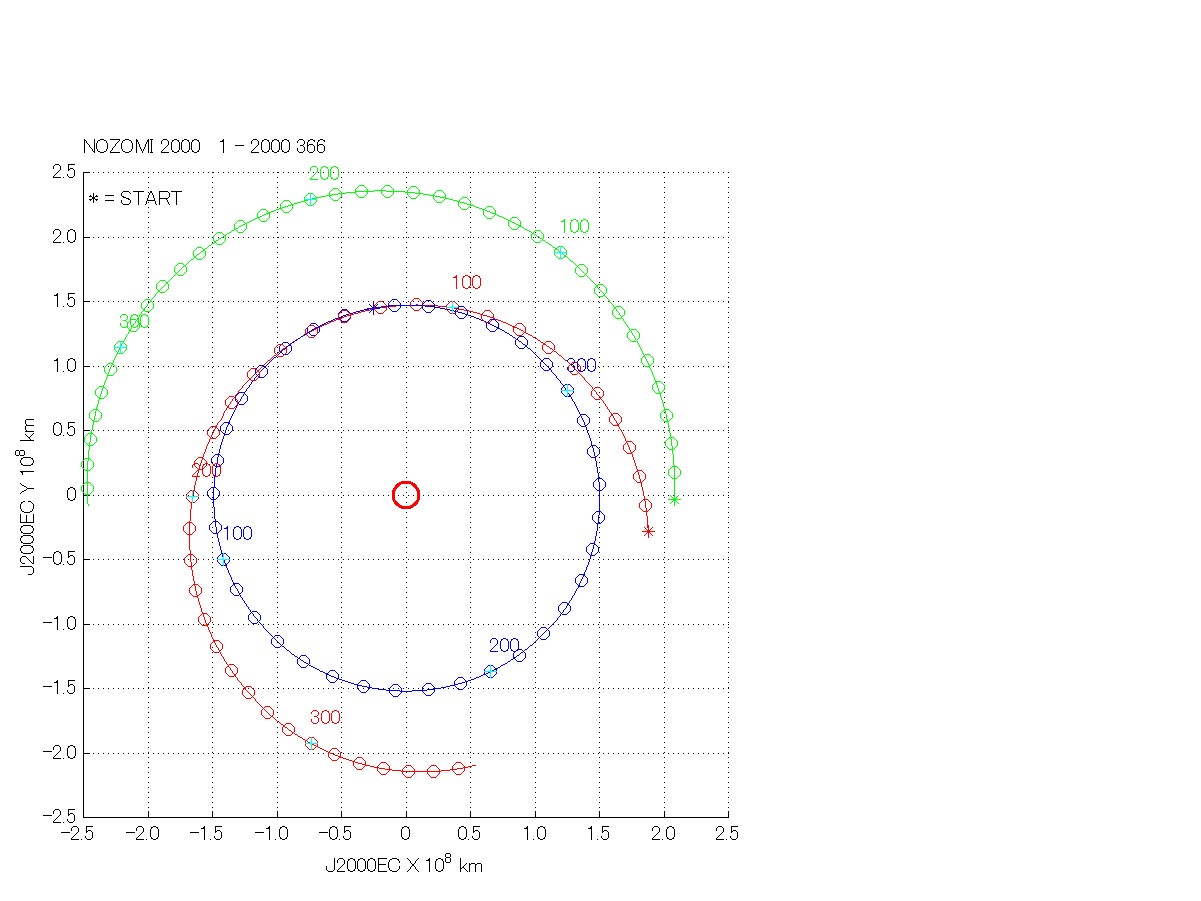Image resolution: width=1201 pixels, height=901 pixels.
Task: Select the cyan marker beside green 100 label
Action: coord(560,252)
